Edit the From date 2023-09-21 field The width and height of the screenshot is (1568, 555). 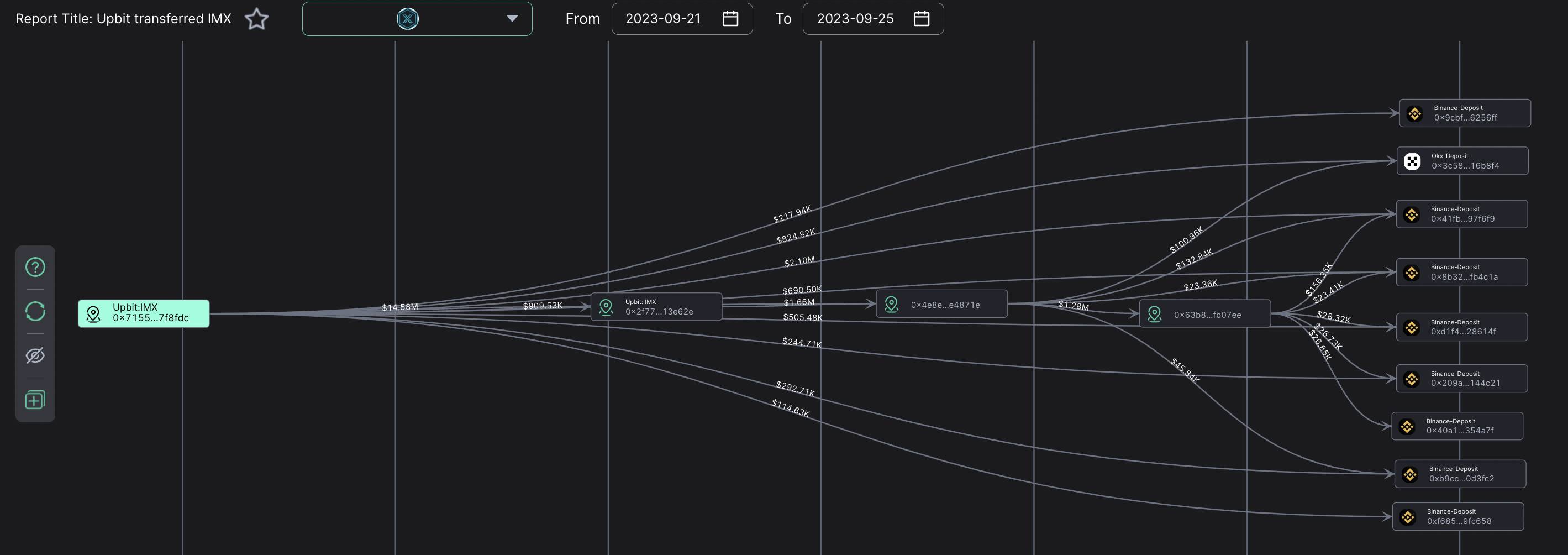pos(682,19)
